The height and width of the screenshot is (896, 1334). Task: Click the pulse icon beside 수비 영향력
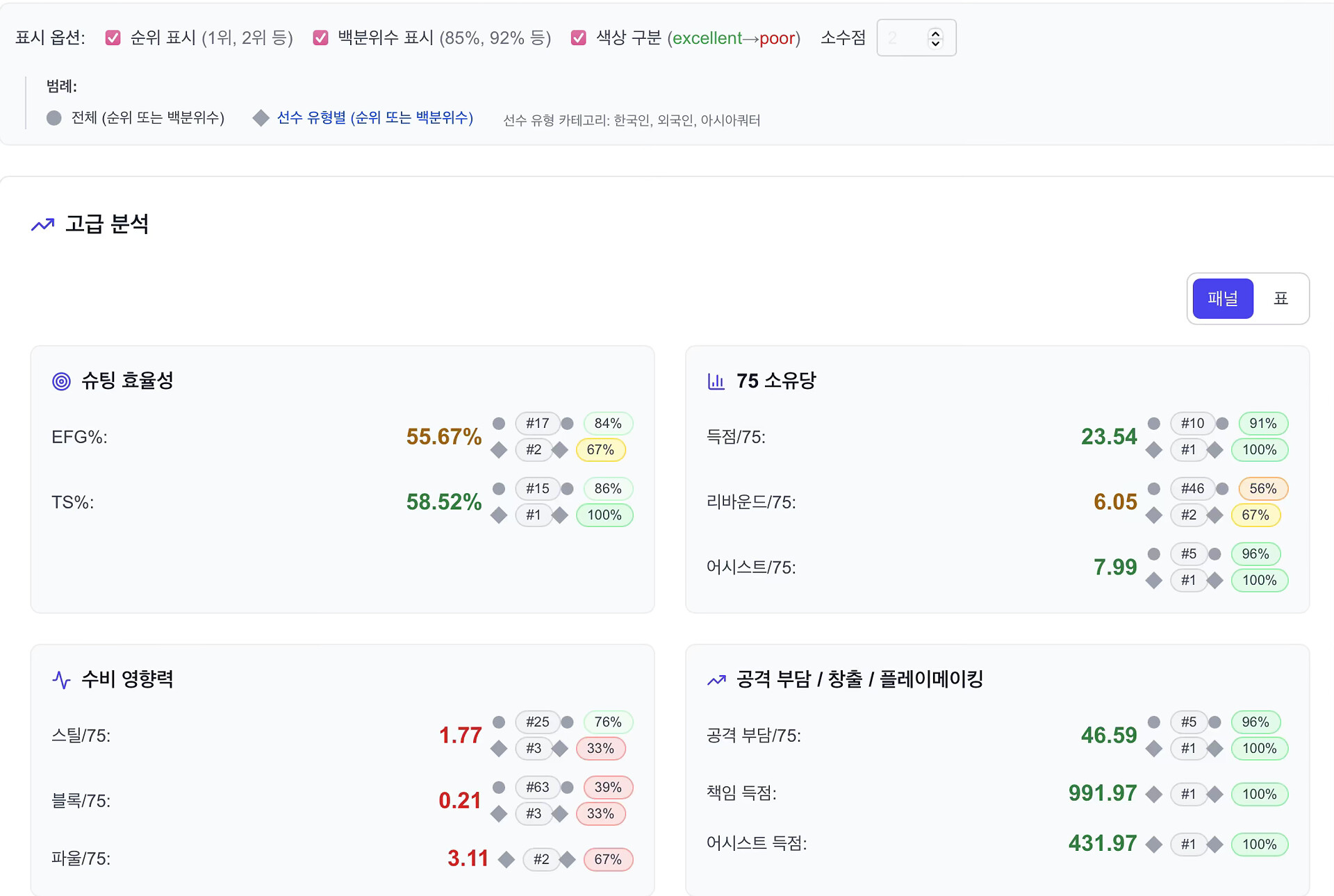coord(61,679)
